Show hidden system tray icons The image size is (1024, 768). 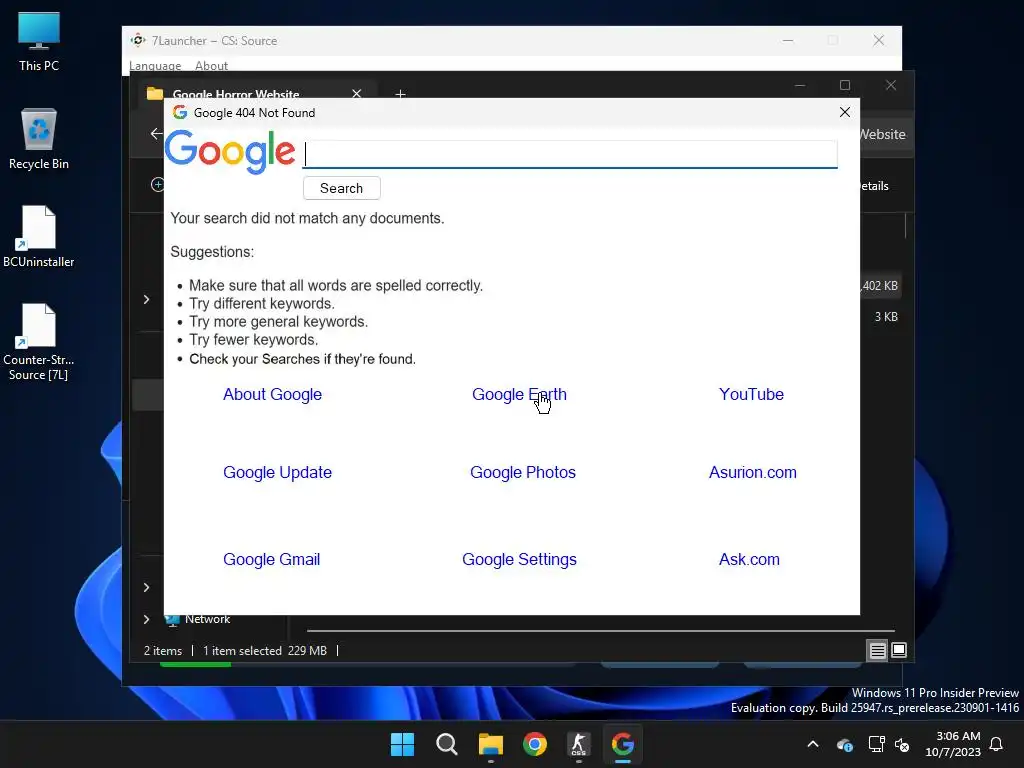pyautogui.click(x=813, y=744)
